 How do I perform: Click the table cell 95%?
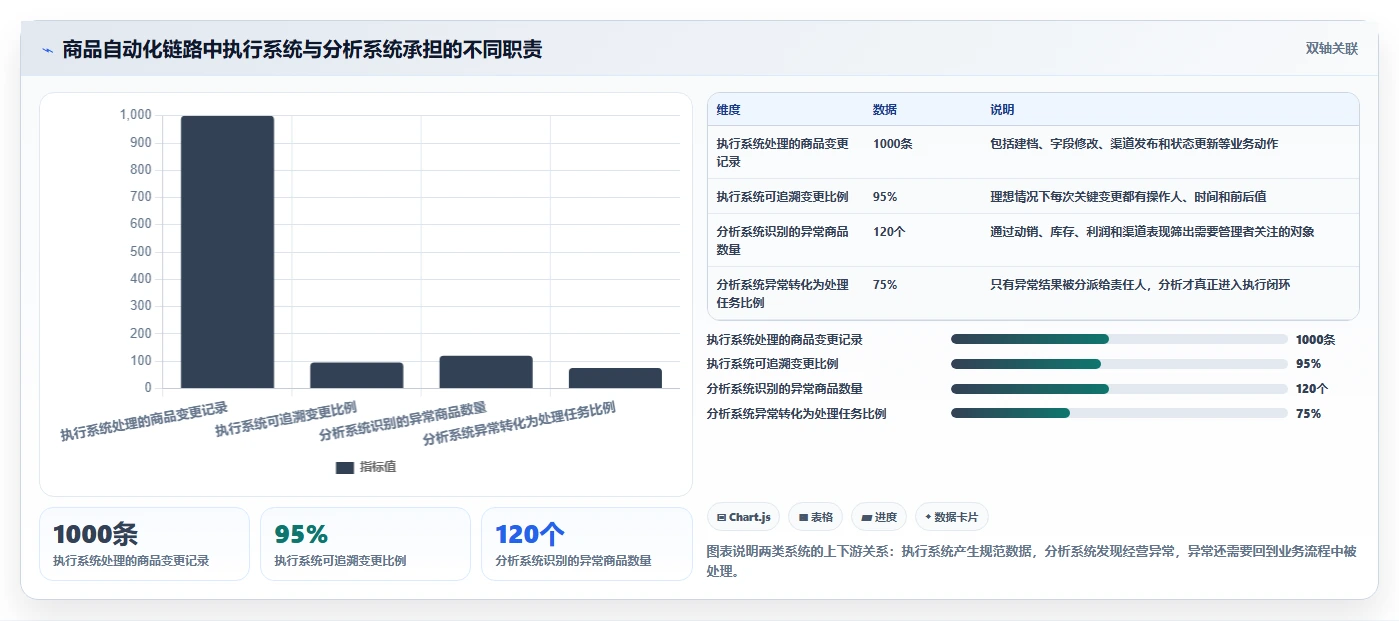click(885, 197)
